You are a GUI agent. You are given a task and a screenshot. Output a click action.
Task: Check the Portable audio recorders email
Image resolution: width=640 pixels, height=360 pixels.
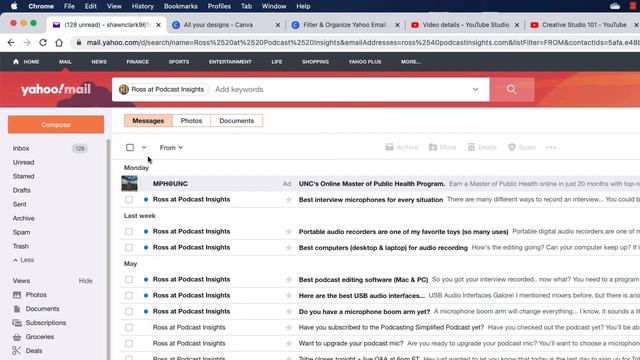(x=129, y=231)
